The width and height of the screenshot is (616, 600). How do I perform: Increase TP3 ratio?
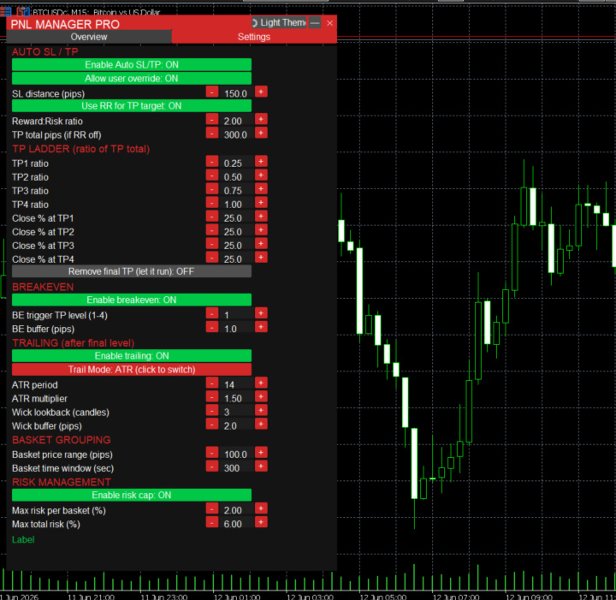click(261, 189)
